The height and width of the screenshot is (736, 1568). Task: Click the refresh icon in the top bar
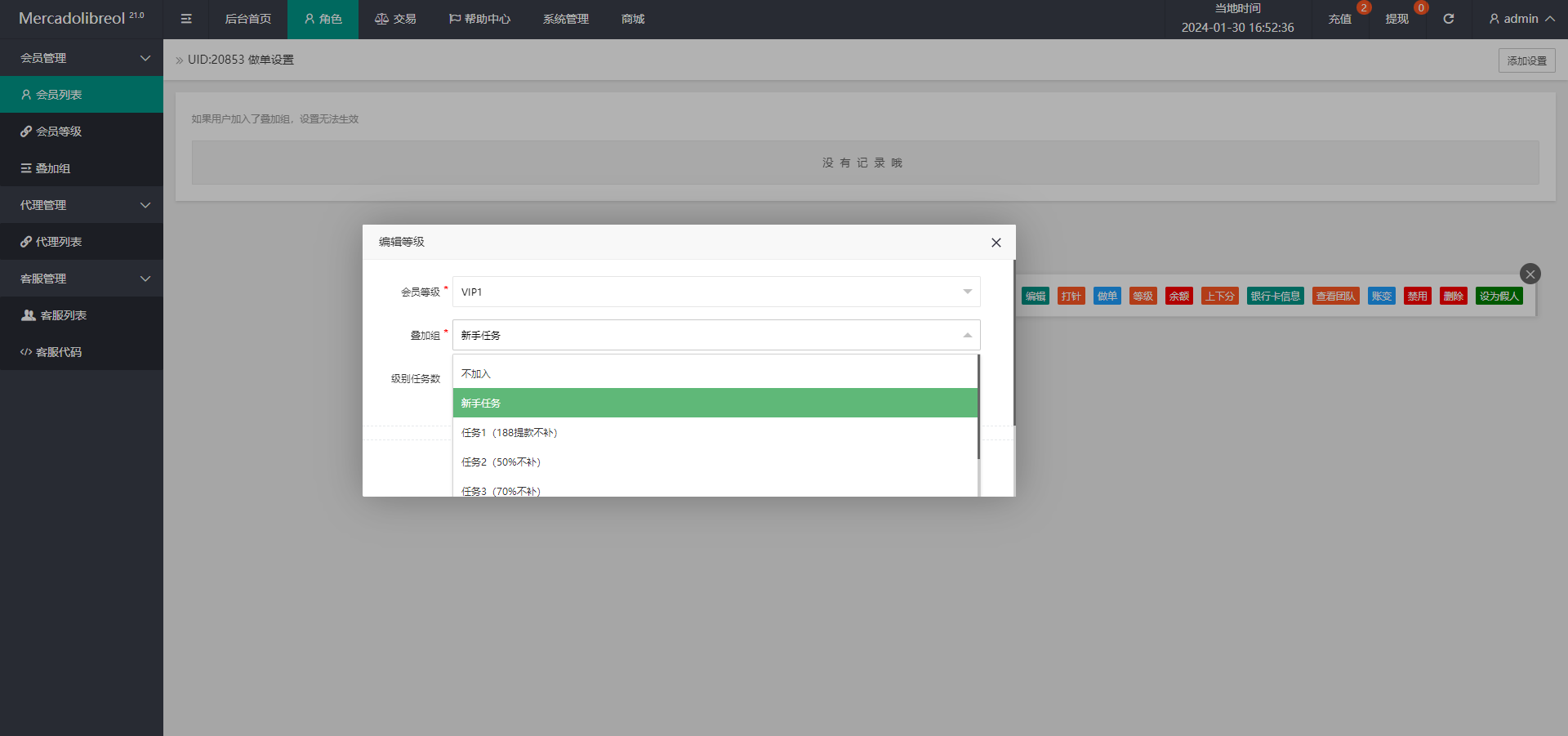1449,19
